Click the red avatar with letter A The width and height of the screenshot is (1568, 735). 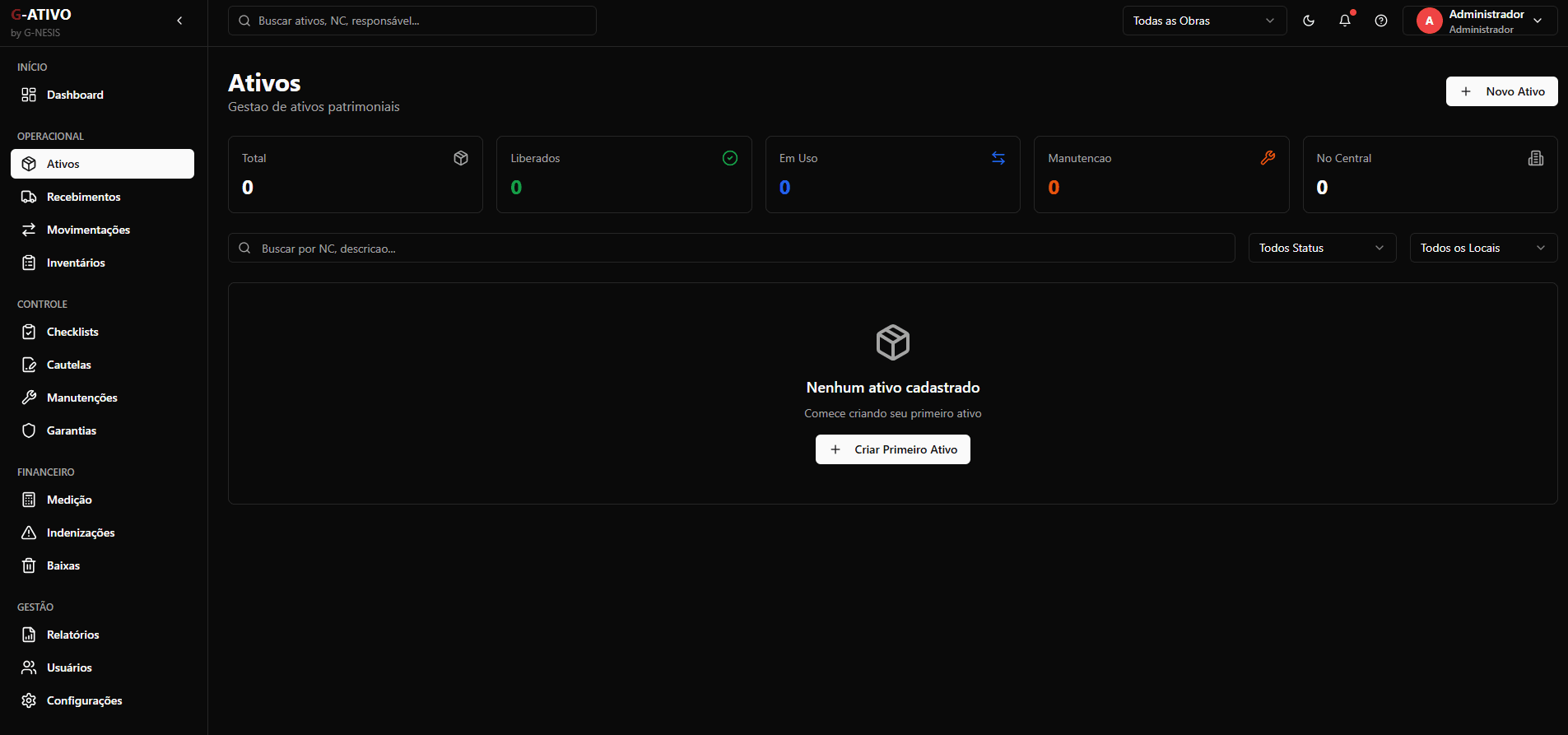pos(1429,21)
